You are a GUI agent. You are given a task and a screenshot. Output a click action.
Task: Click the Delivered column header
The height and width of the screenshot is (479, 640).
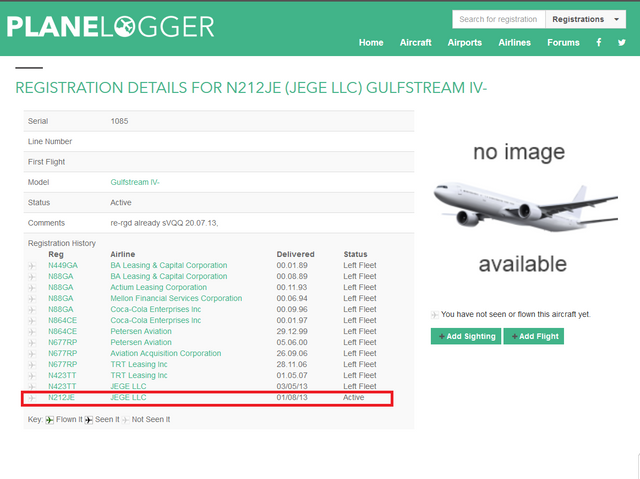(296, 254)
